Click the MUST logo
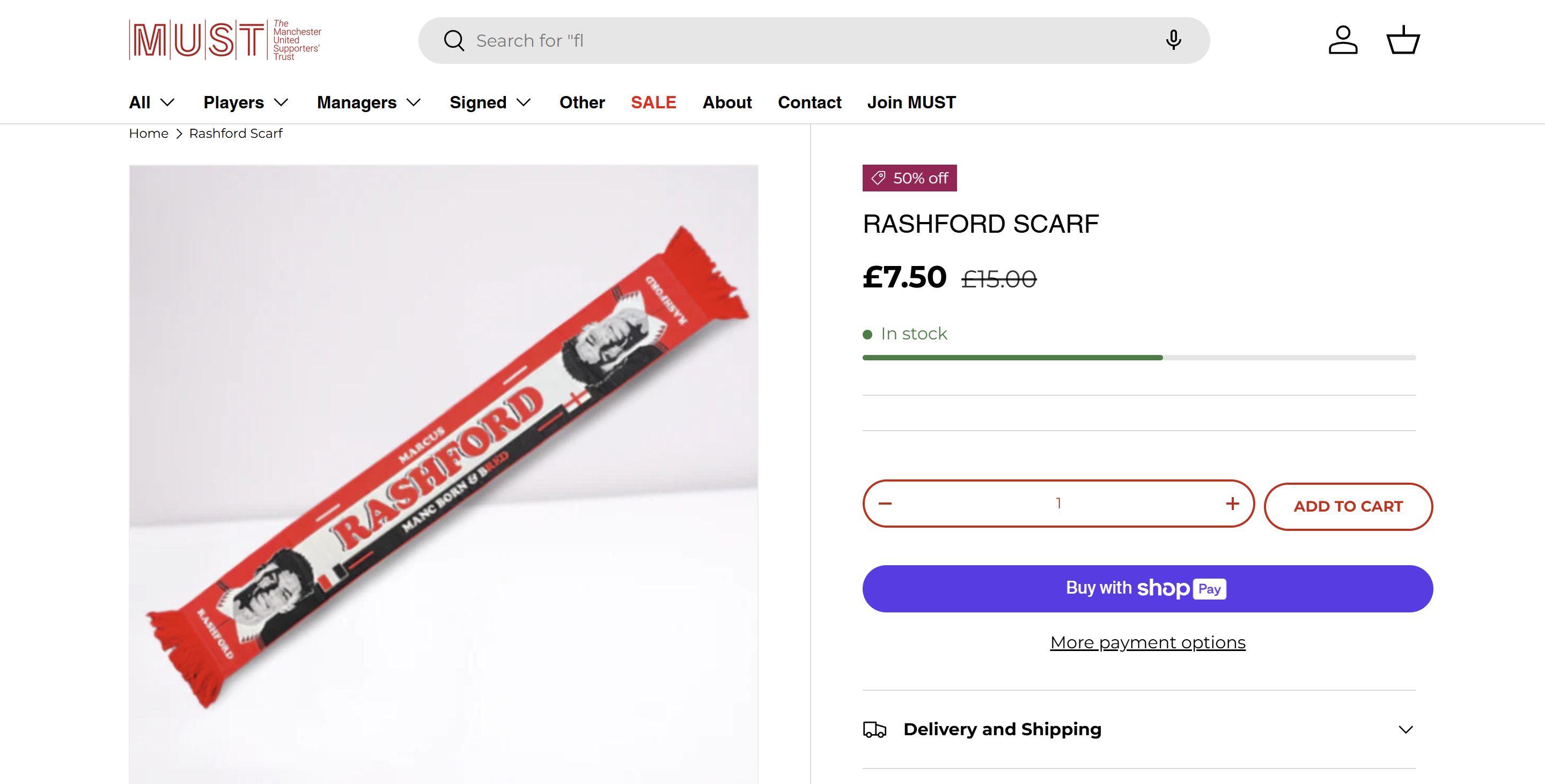Image resolution: width=1545 pixels, height=784 pixels. coord(225,40)
